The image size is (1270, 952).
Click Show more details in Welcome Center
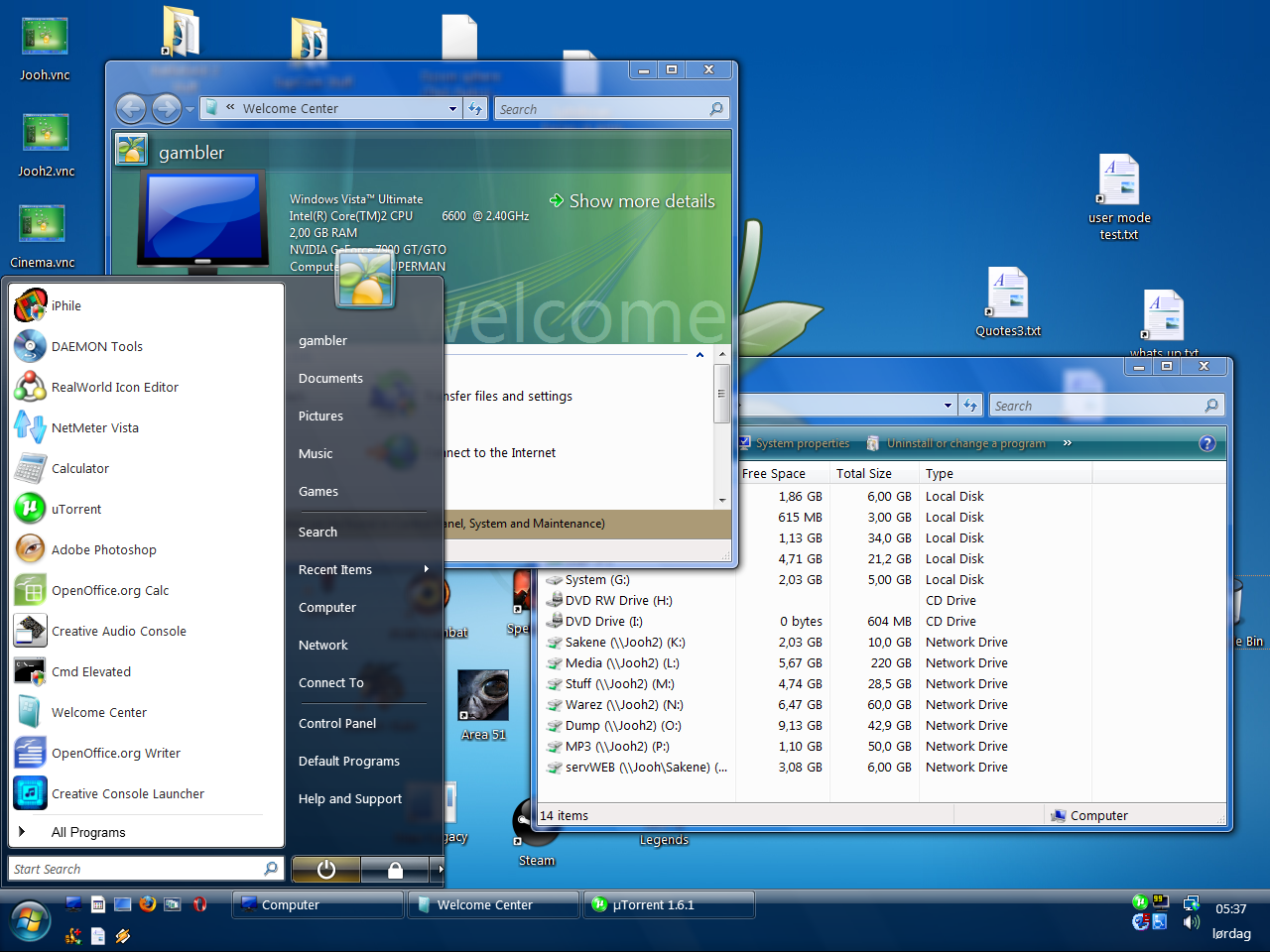click(x=632, y=200)
